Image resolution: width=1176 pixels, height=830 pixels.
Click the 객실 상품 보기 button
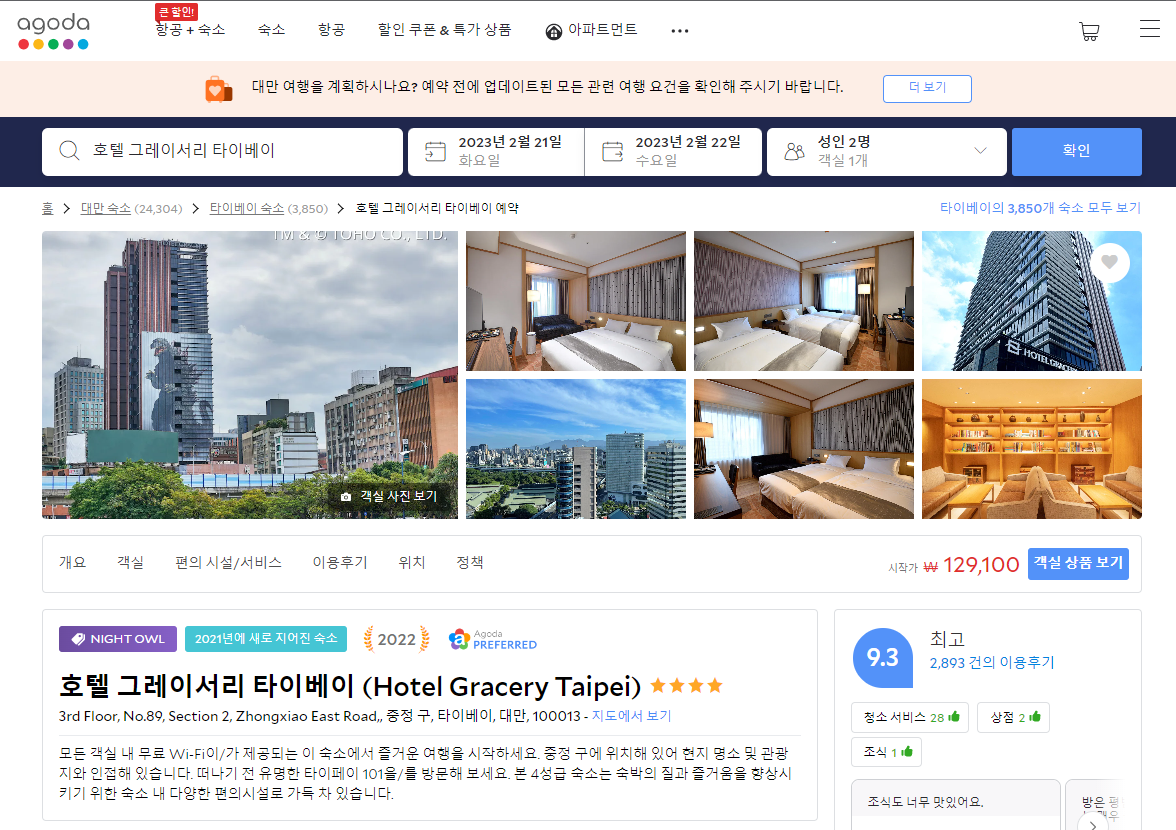coord(1078,564)
